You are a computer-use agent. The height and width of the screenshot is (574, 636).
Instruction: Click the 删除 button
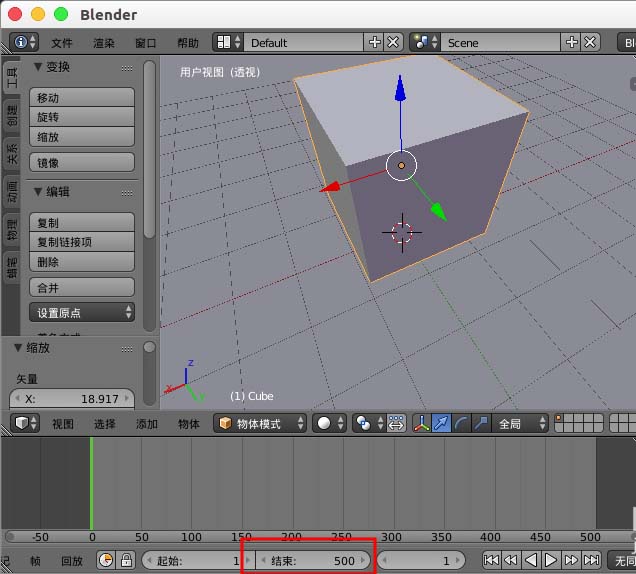coord(82,262)
